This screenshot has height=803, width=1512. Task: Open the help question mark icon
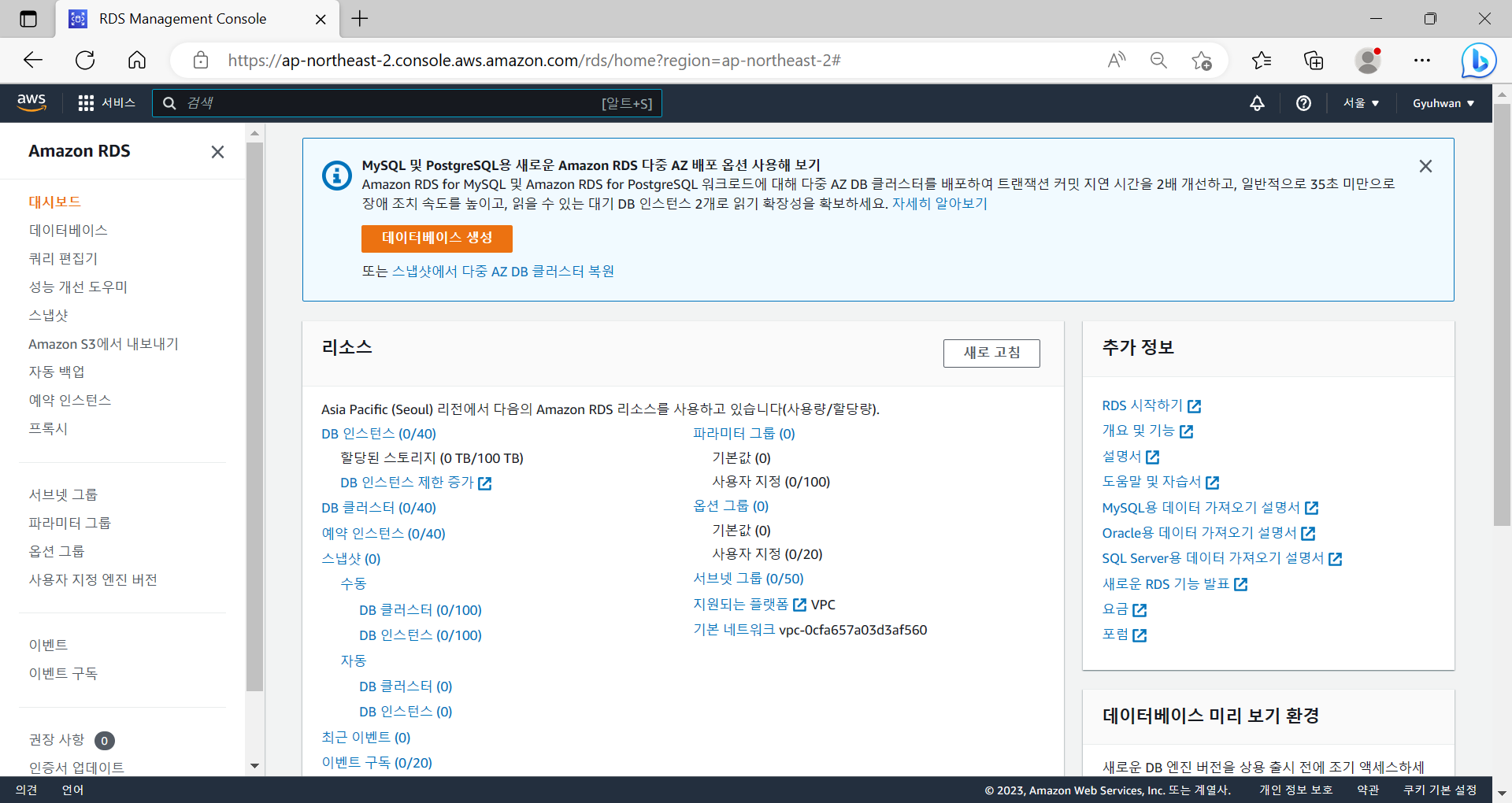tap(1303, 103)
